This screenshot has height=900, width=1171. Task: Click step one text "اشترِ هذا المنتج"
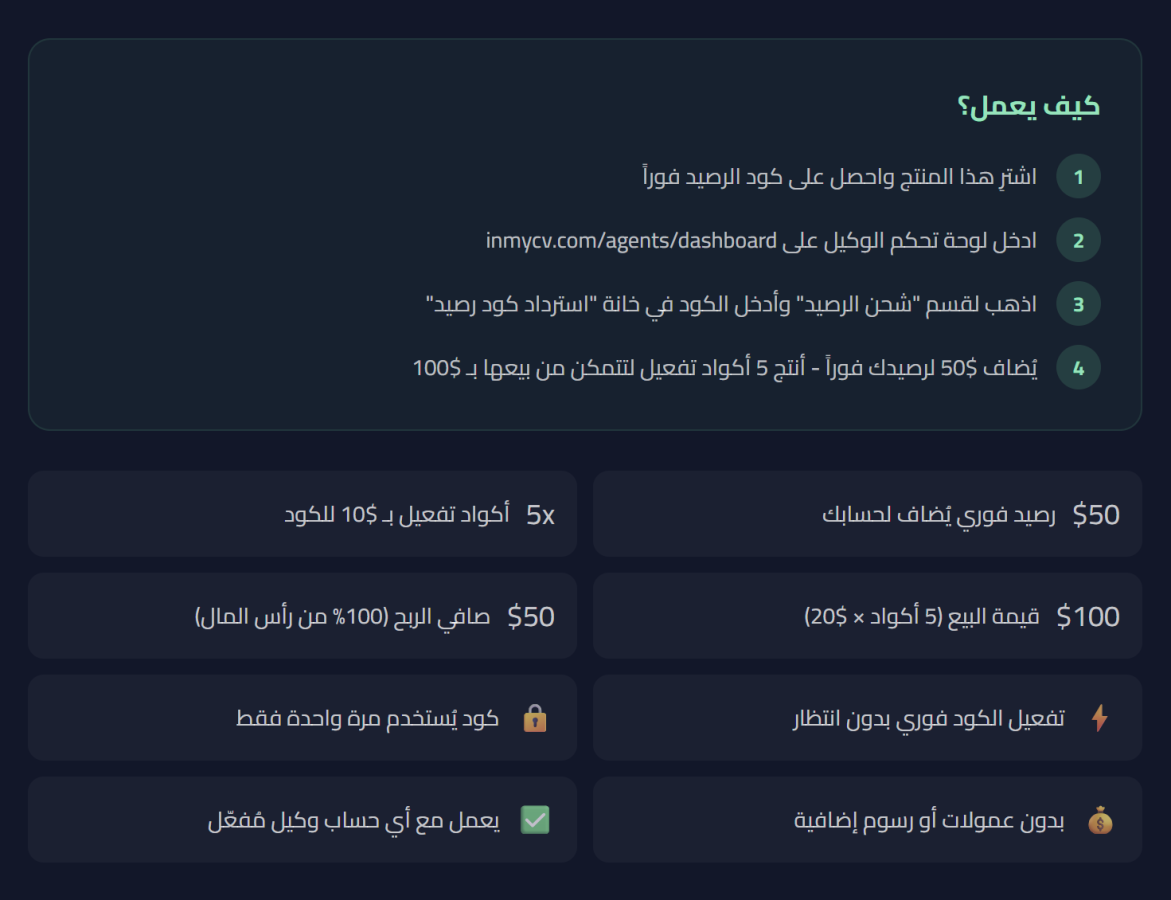[840, 178]
